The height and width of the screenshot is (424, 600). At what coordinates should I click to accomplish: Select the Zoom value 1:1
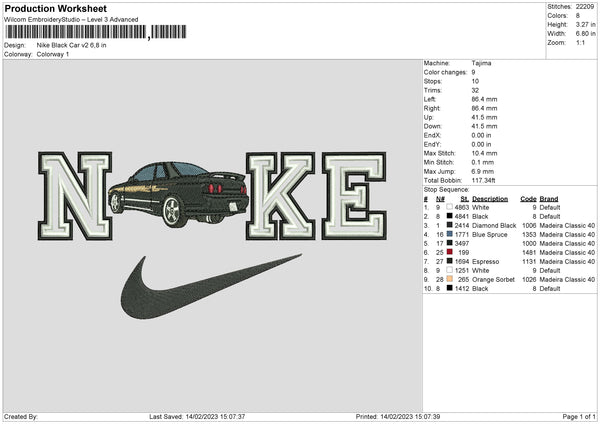(580, 42)
